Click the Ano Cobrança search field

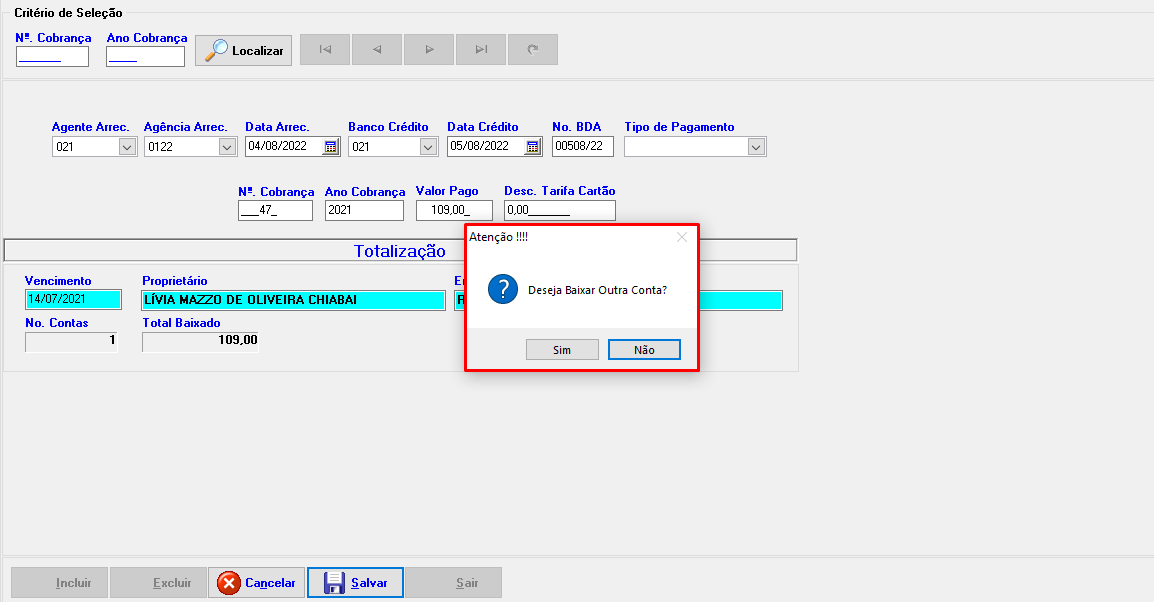coord(145,57)
